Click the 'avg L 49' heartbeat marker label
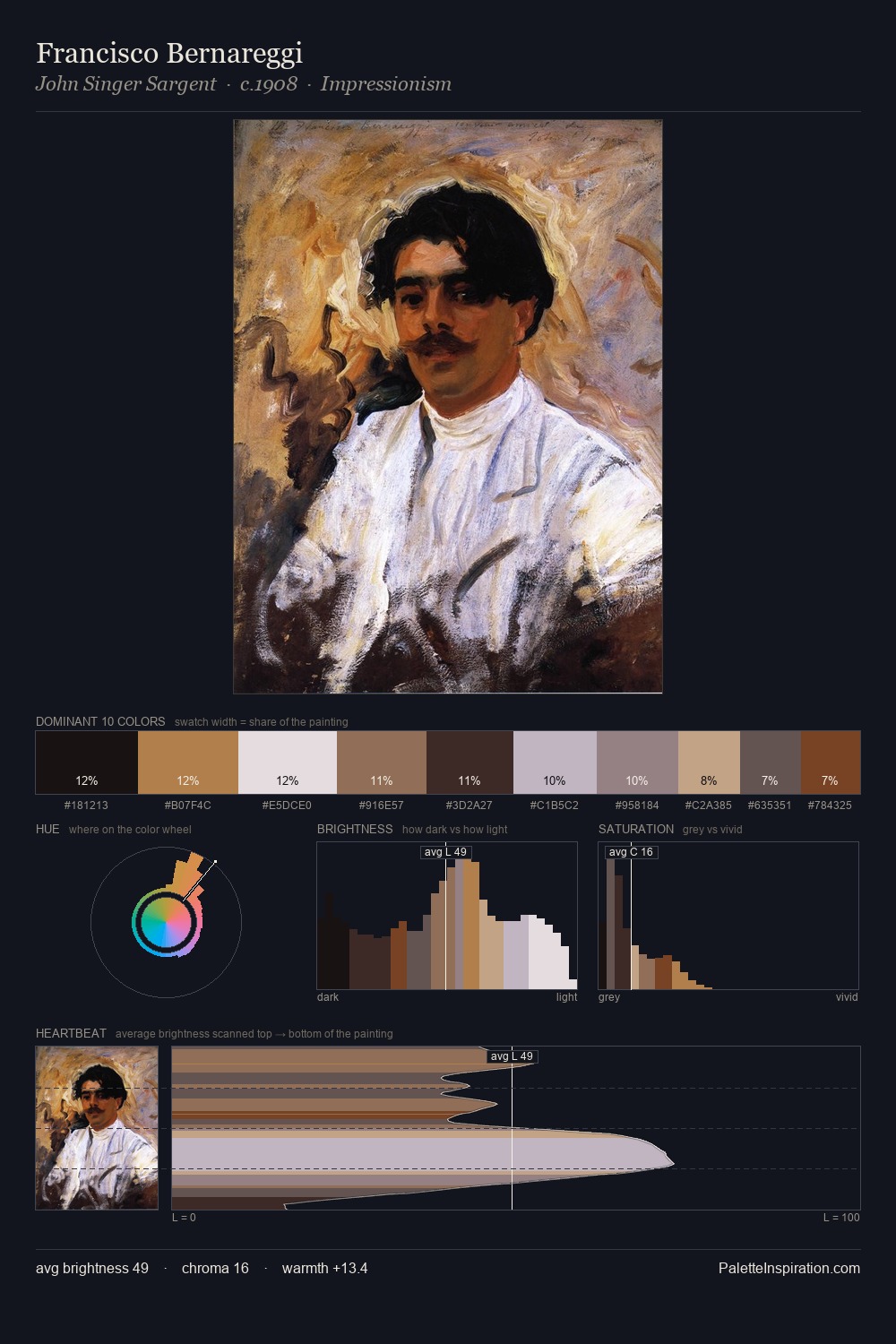The width and height of the screenshot is (896, 1344). pos(512,1056)
